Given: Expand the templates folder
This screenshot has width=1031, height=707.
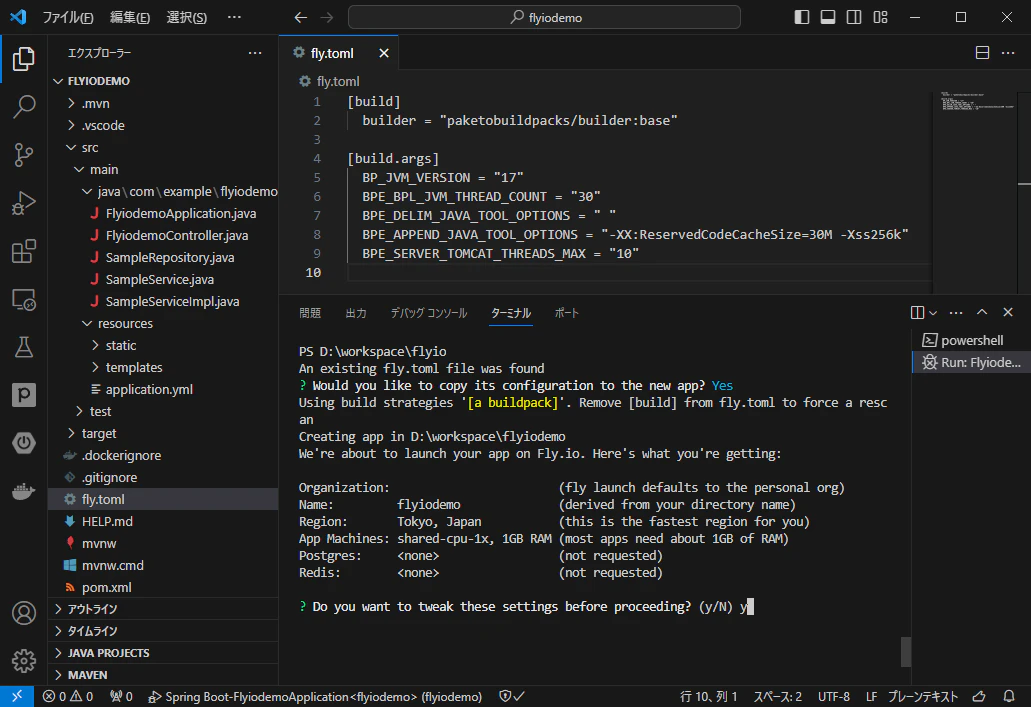Looking at the screenshot, I should point(96,367).
